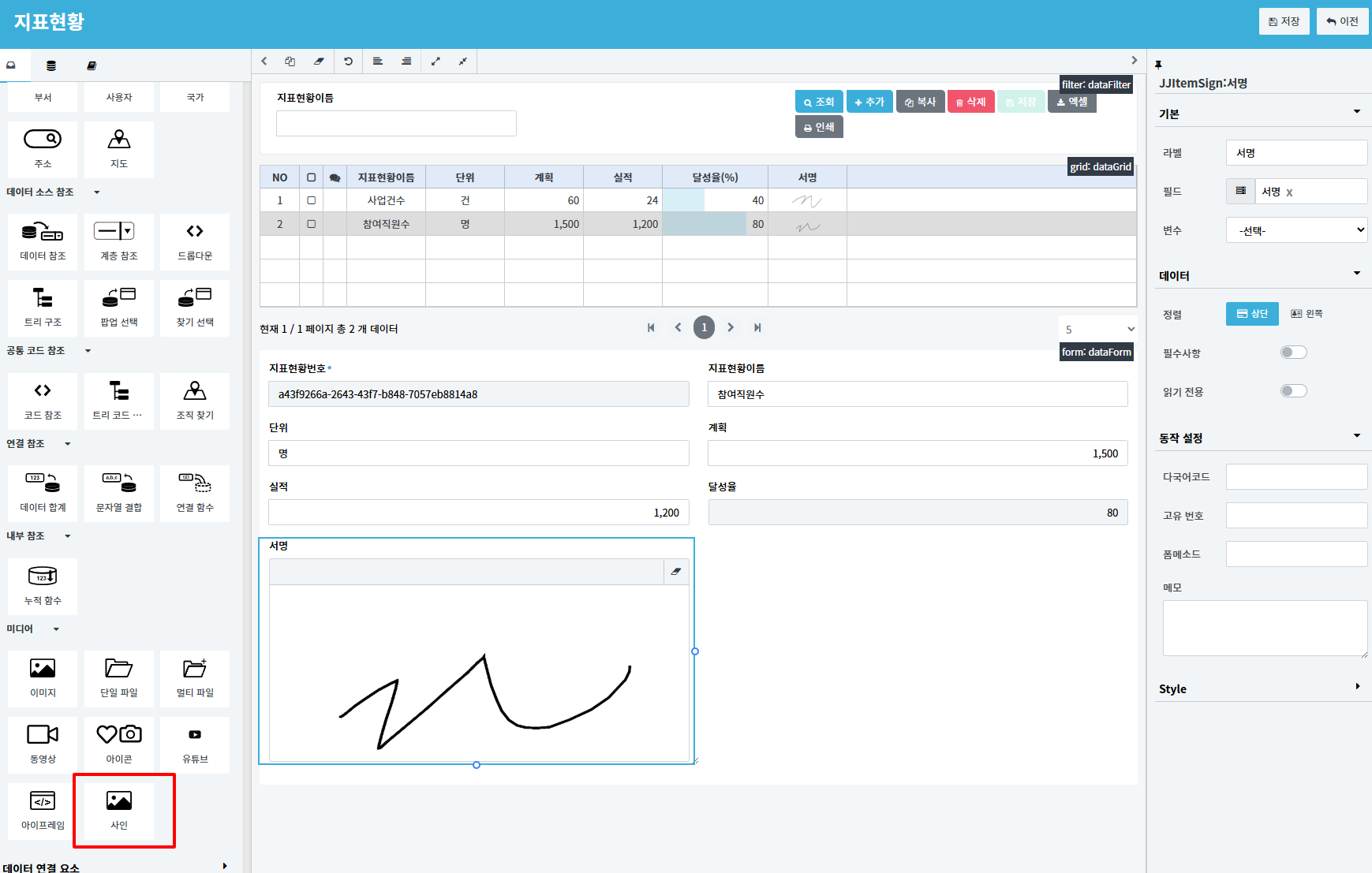The height and width of the screenshot is (873, 1372).
Task: Switch to the book tab in left panel
Action: [x=92, y=65]
